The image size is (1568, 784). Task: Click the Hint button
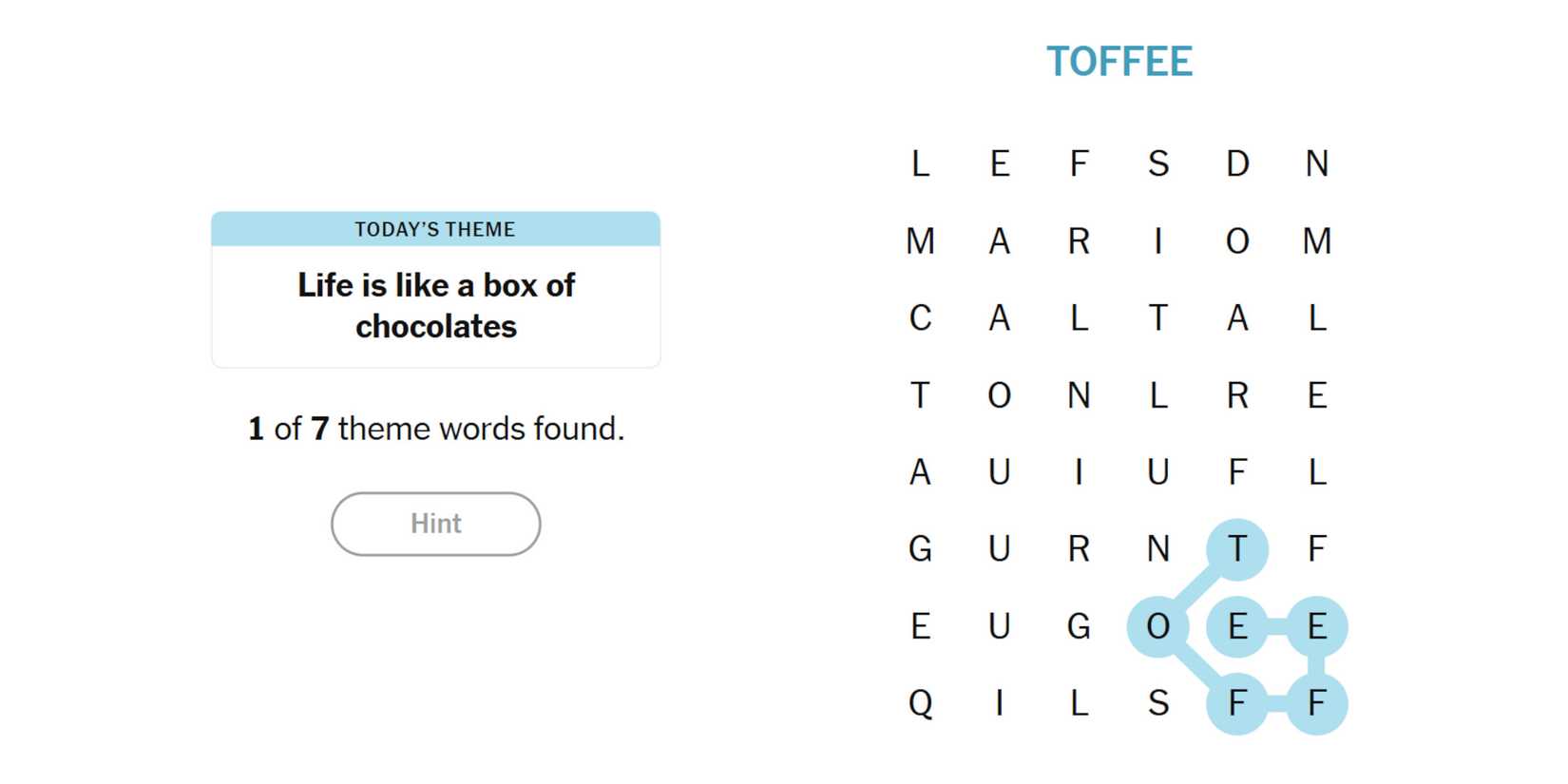pyautogui.click(x=435, y=524)
